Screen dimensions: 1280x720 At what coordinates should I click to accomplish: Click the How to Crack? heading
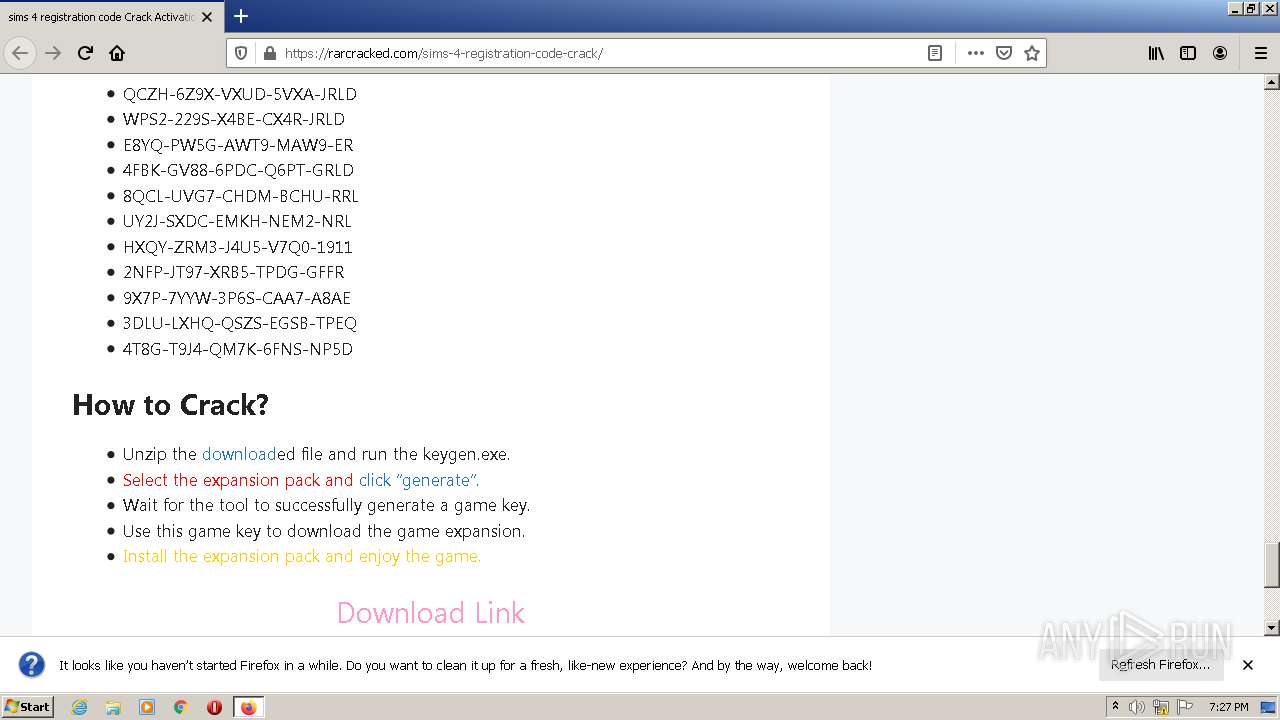(x=171, y=405)
